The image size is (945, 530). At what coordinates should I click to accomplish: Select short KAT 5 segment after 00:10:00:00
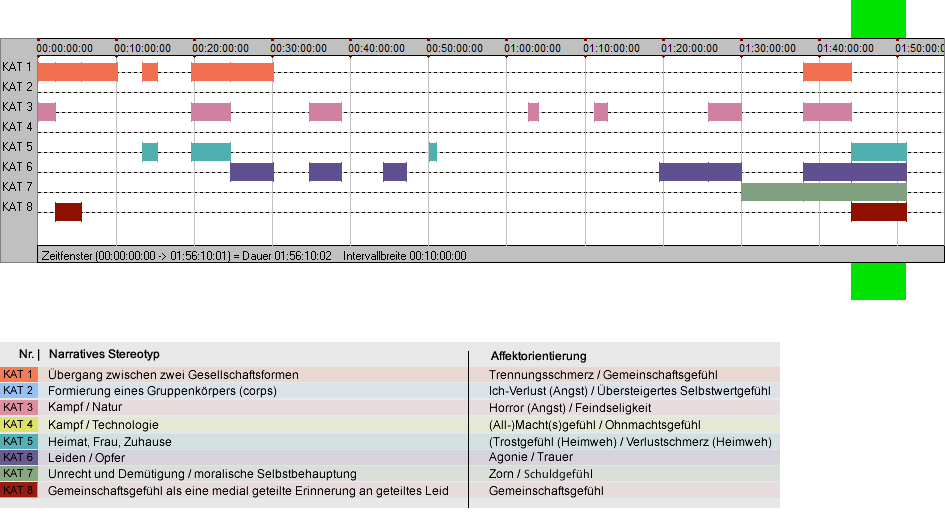click(150, 152)
